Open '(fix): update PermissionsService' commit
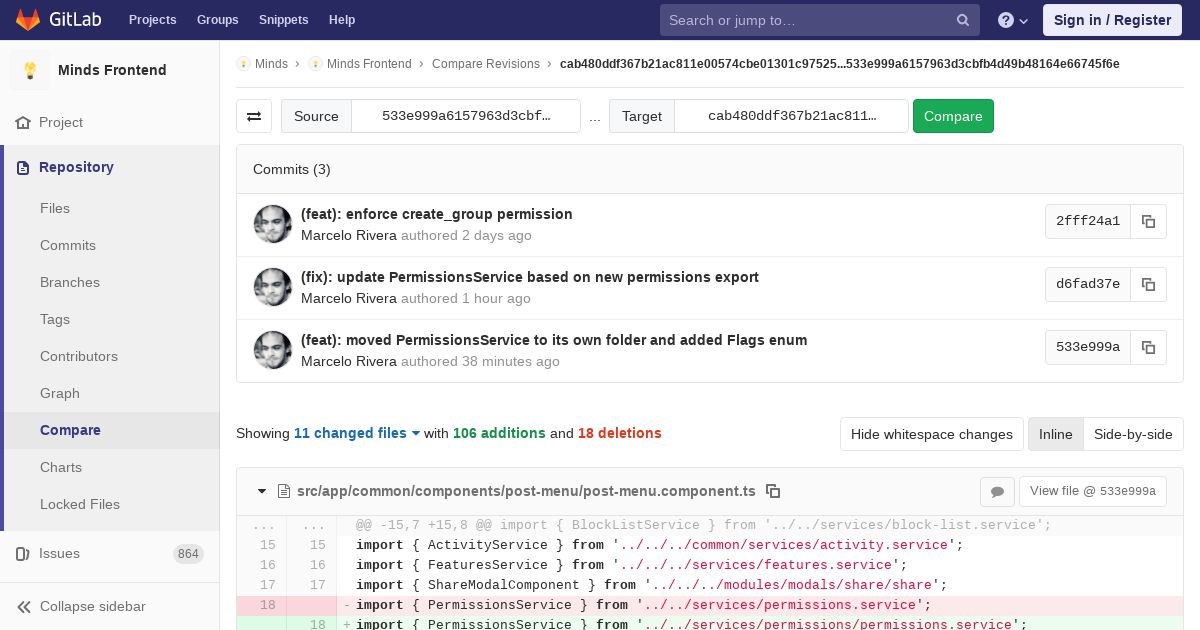 click(x=530, y=277)
